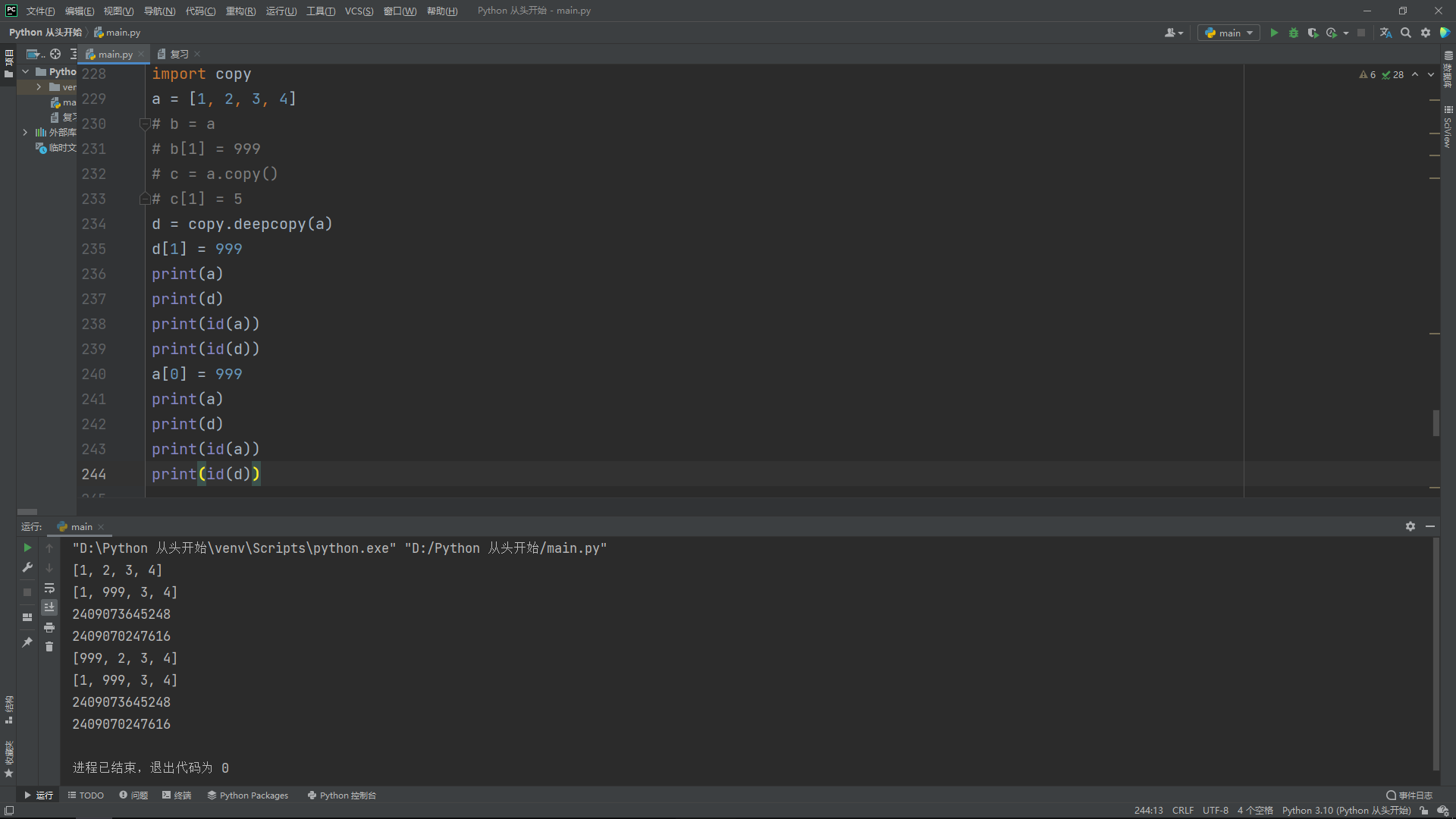Switch to the 复习 editor tab
This screenshot has height=819, width=1456.
click(x=179, y=54)
